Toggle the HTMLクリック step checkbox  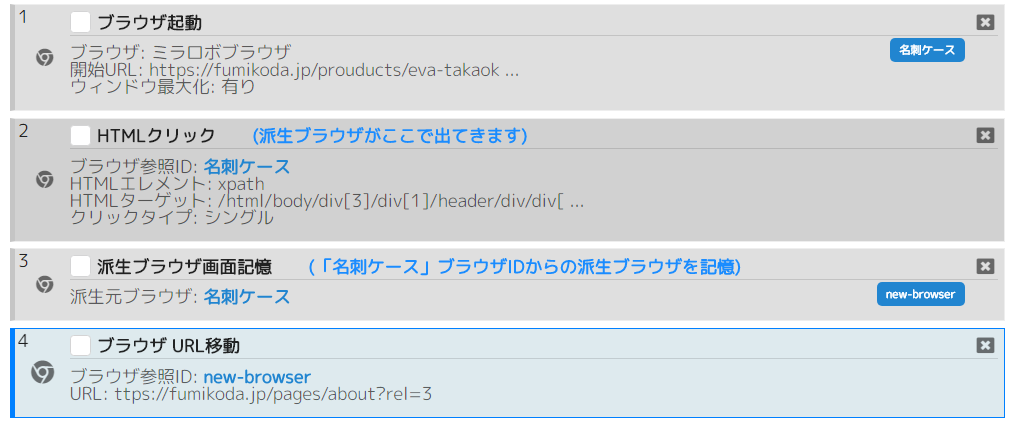point(81,135)
